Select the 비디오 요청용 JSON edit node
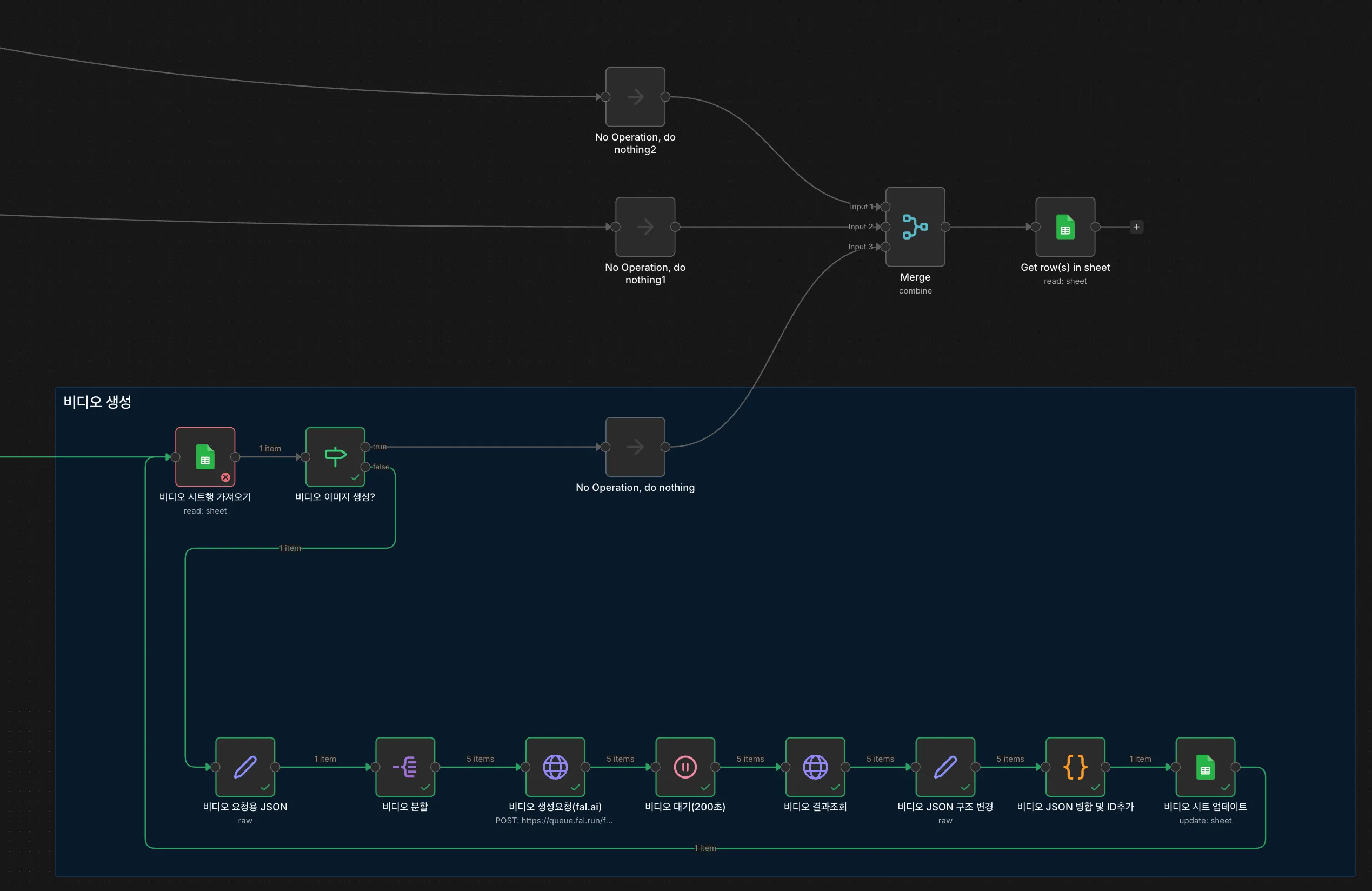 point(245,767)
